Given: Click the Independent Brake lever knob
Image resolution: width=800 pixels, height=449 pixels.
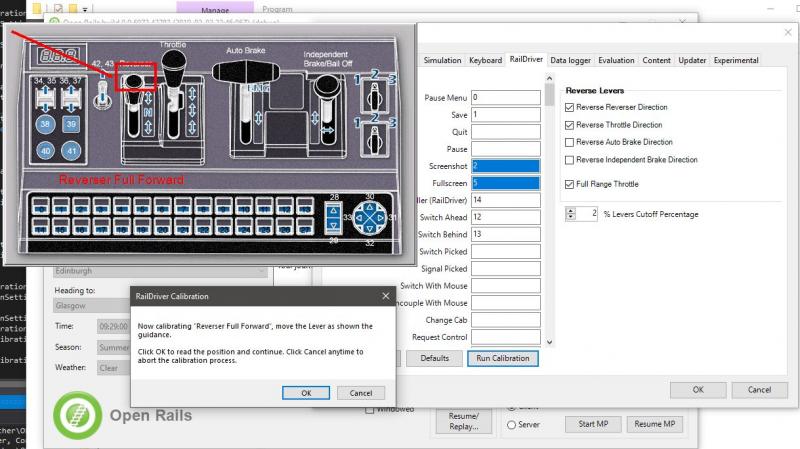Looking at the screenshot, I should pos(327,87).
